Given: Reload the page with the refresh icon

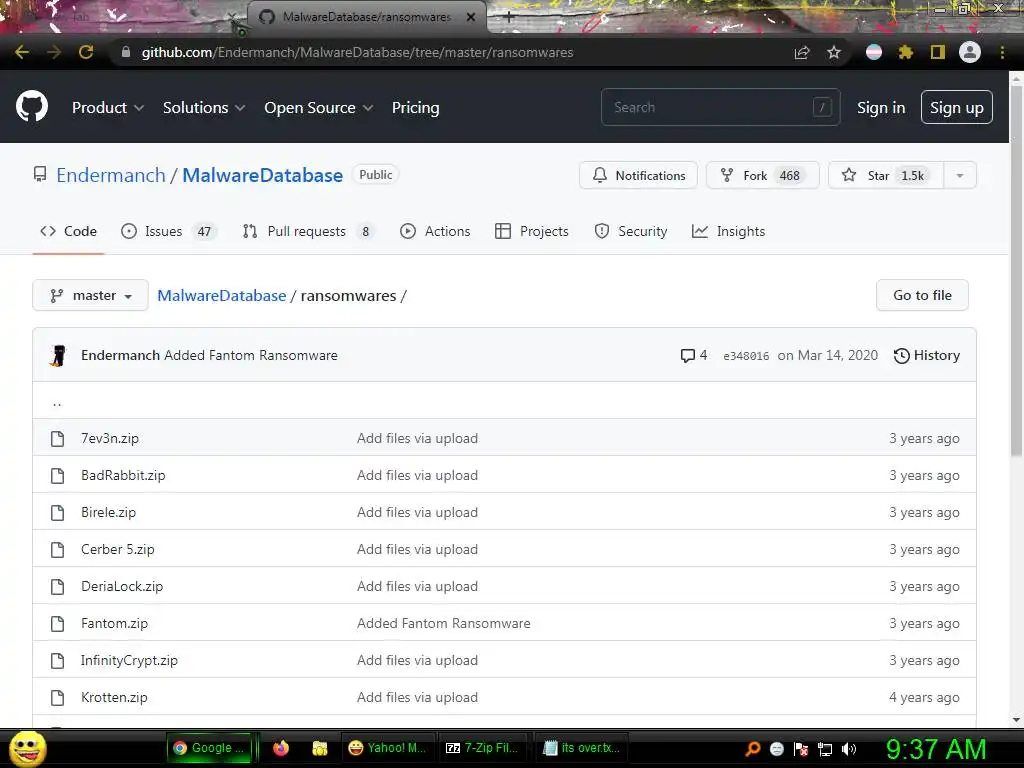Looking at the screenshot, I should [86, 52].
